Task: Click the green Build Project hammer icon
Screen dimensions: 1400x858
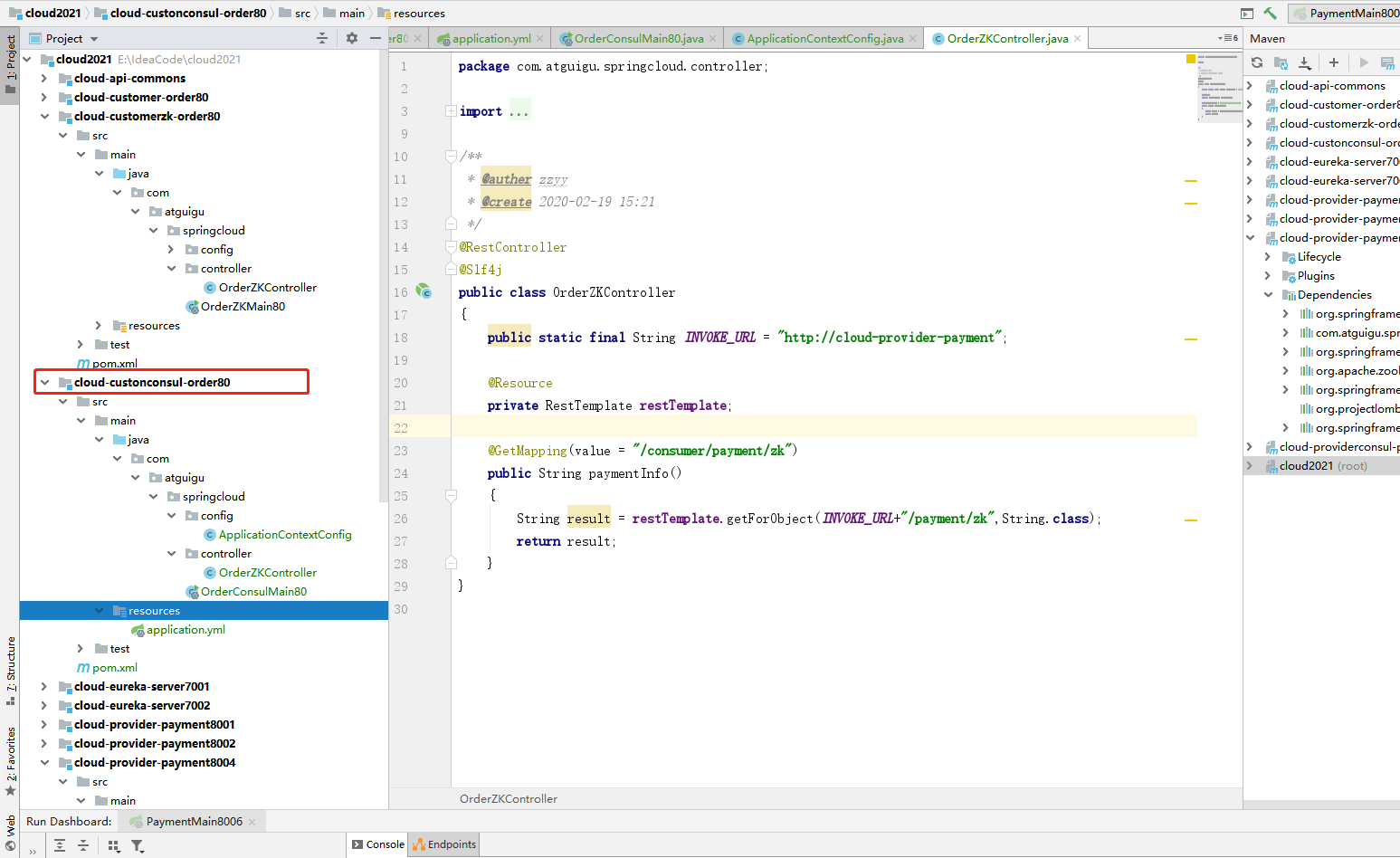Action: (x=1271, y=13)
